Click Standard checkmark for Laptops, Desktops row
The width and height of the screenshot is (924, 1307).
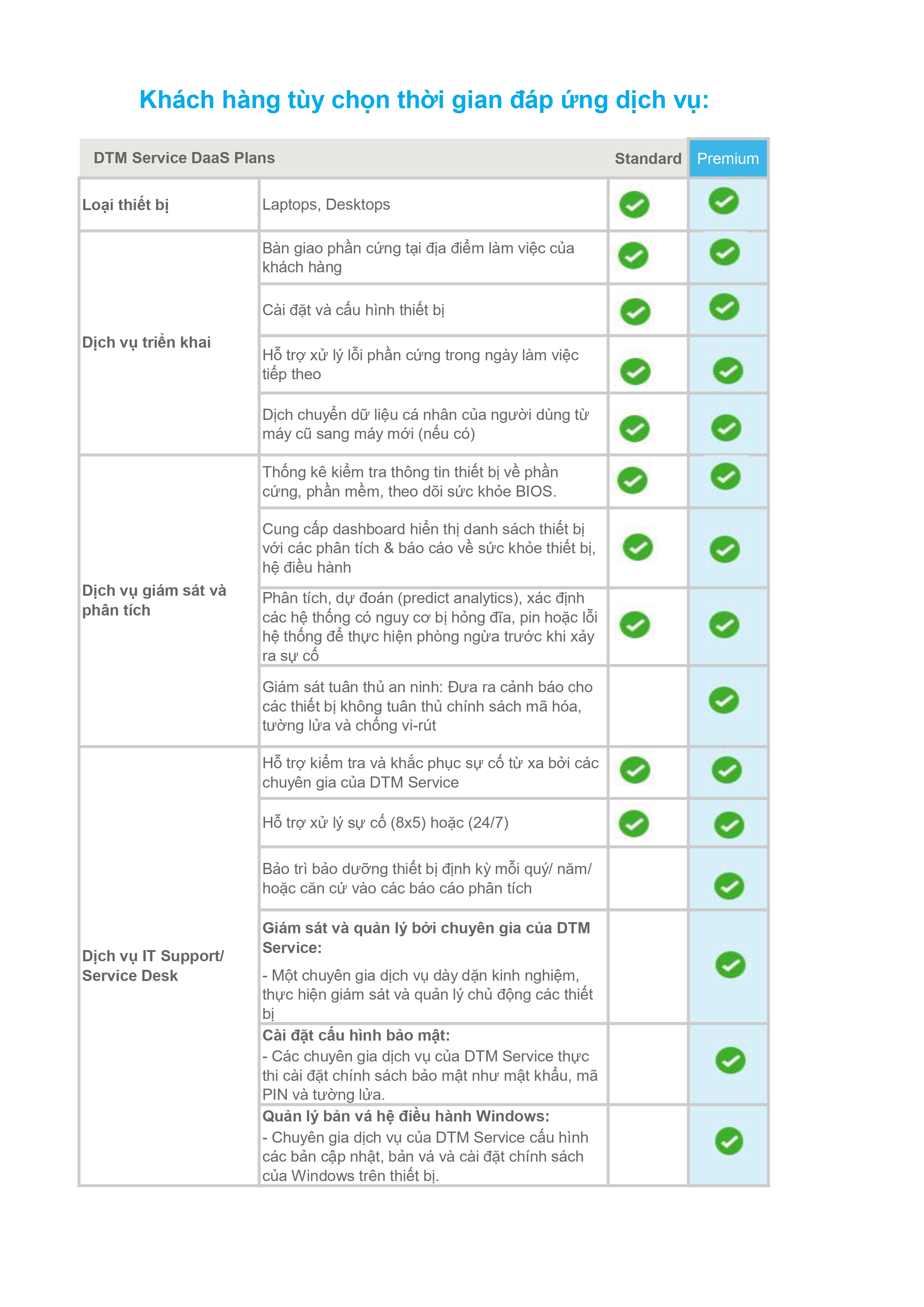click(634, 205)
